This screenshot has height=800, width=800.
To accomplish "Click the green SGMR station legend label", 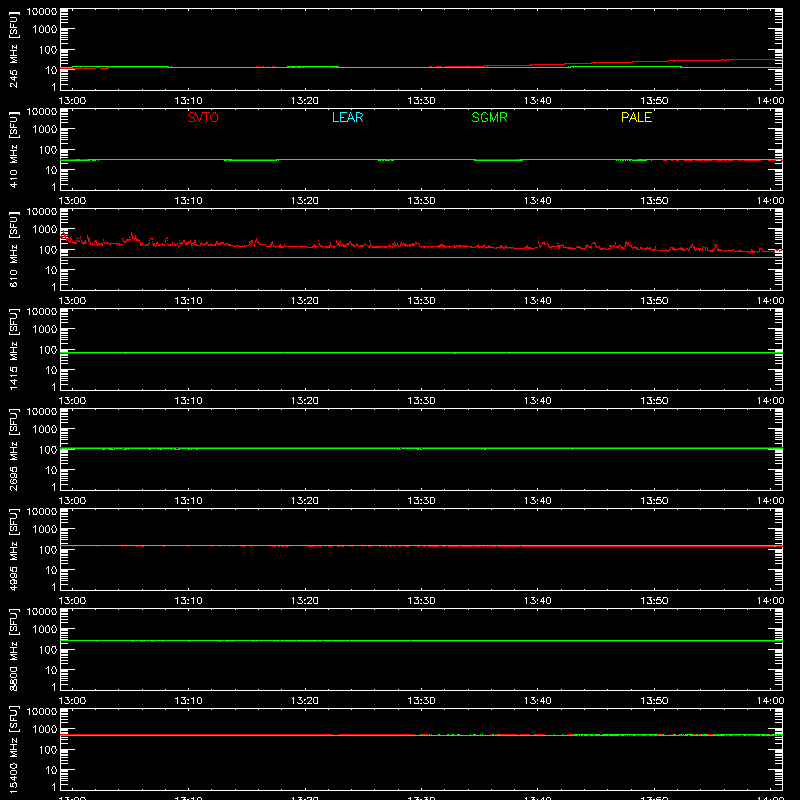I will click(489, 117).
